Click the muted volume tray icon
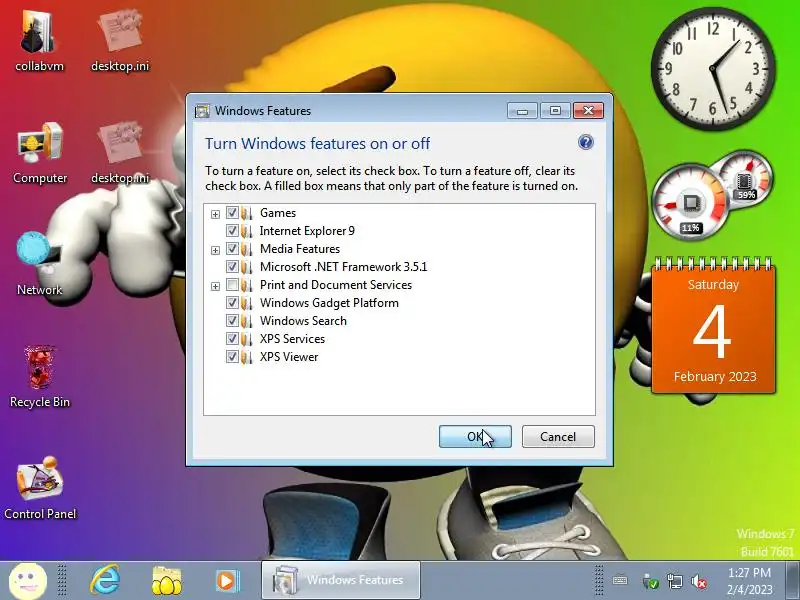This screenshot has width=800, height=600. (698, 581)
